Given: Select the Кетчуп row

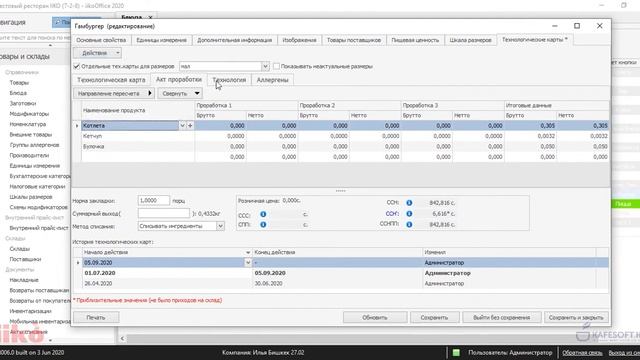Looking at the screenshot, I should click(341, 136).
